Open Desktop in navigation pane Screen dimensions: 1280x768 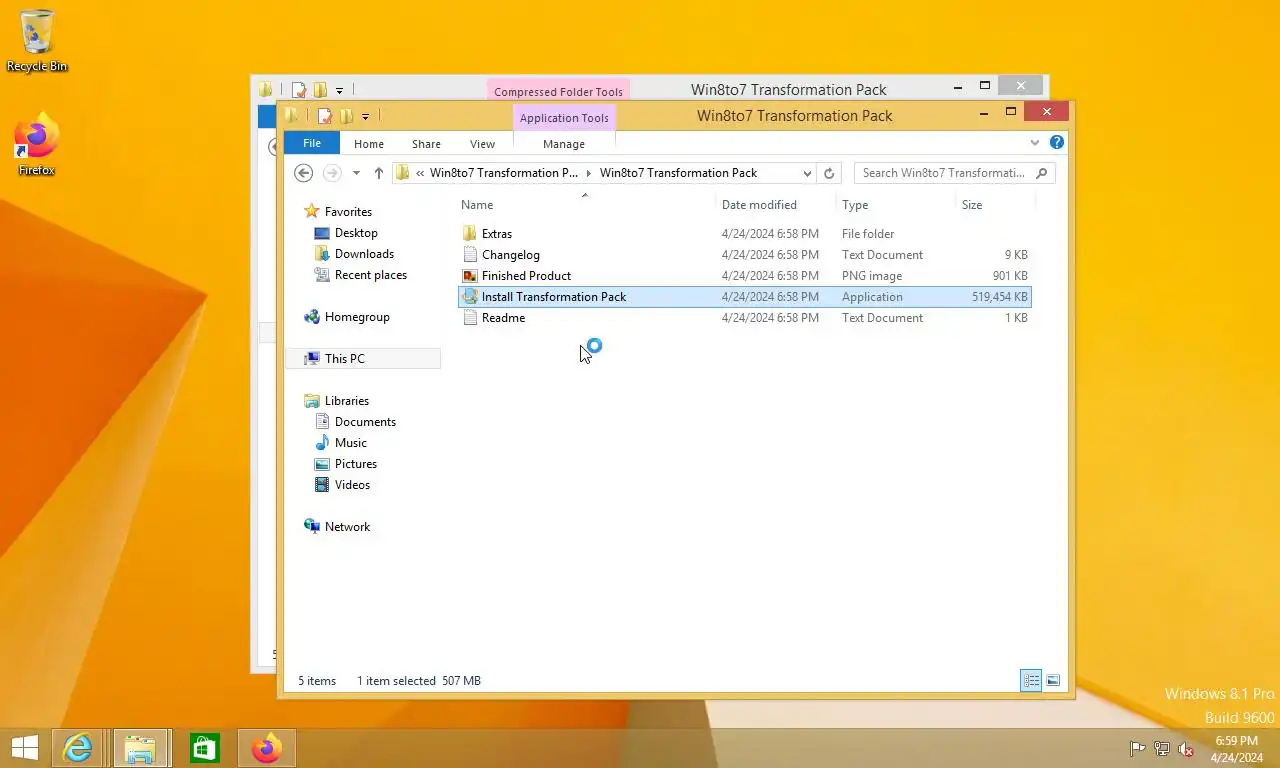point(356,233)
